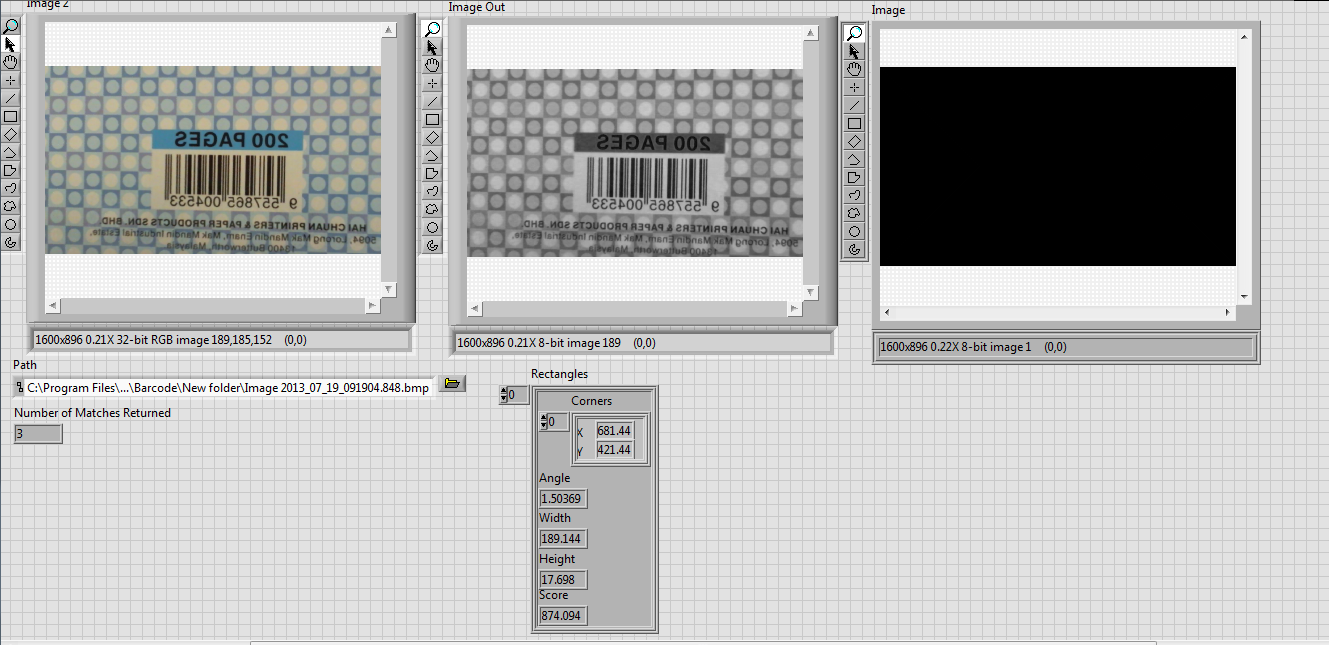Select the Selection arrow in Image palette
Image resolution: width=1329 pixels, height=645 pixels.
tap(854, 51)
